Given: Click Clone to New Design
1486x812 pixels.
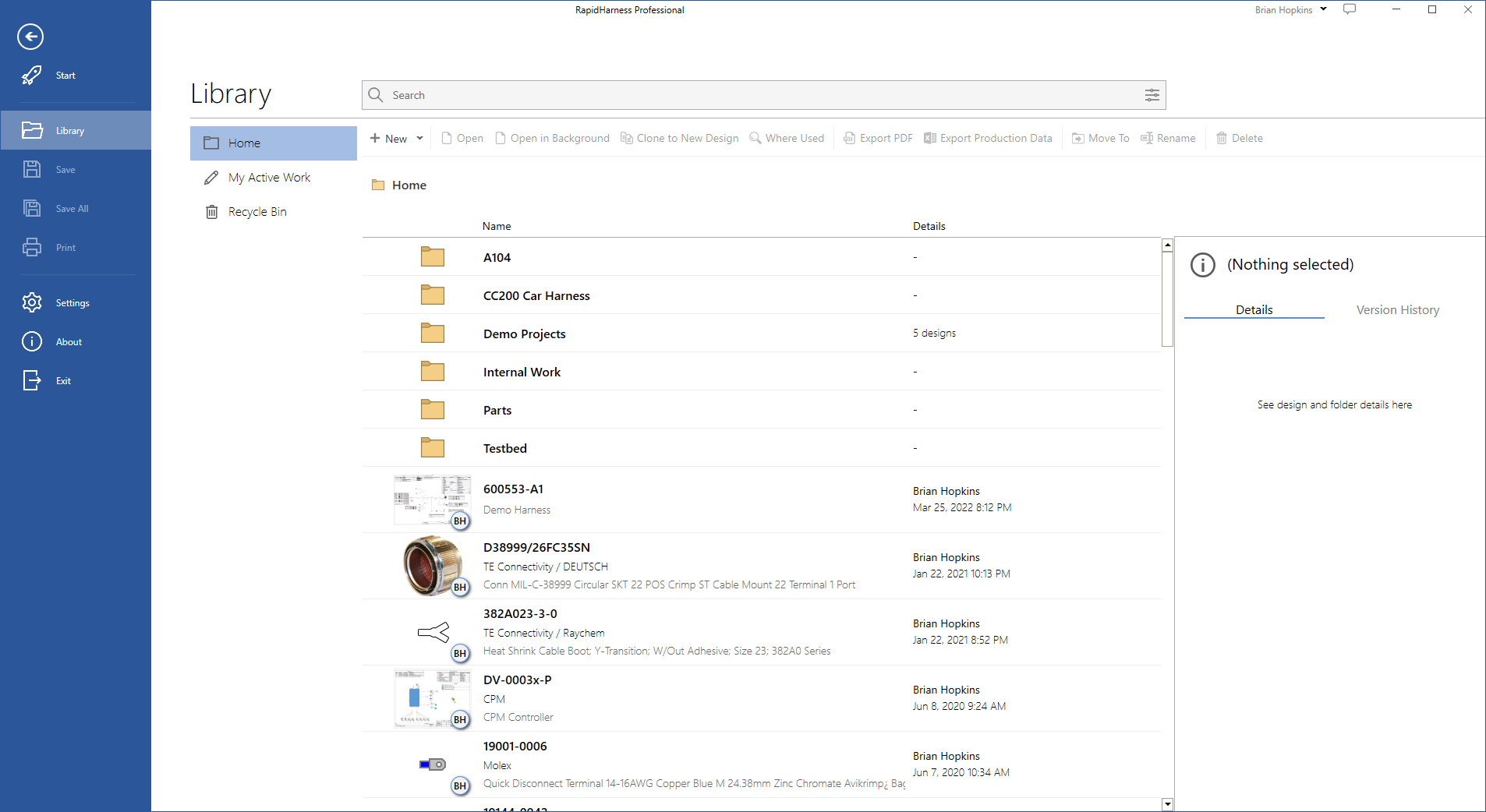Looking at the screenshot, I should 680,138.
